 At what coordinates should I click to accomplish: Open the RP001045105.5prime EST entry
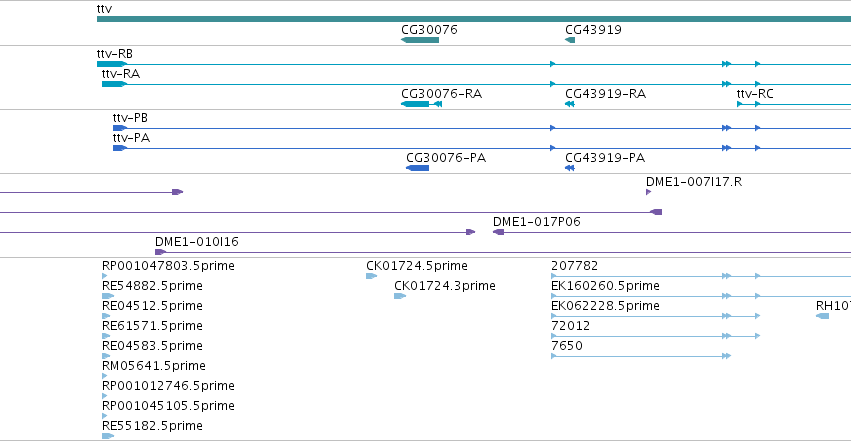(x=168, y=406)
